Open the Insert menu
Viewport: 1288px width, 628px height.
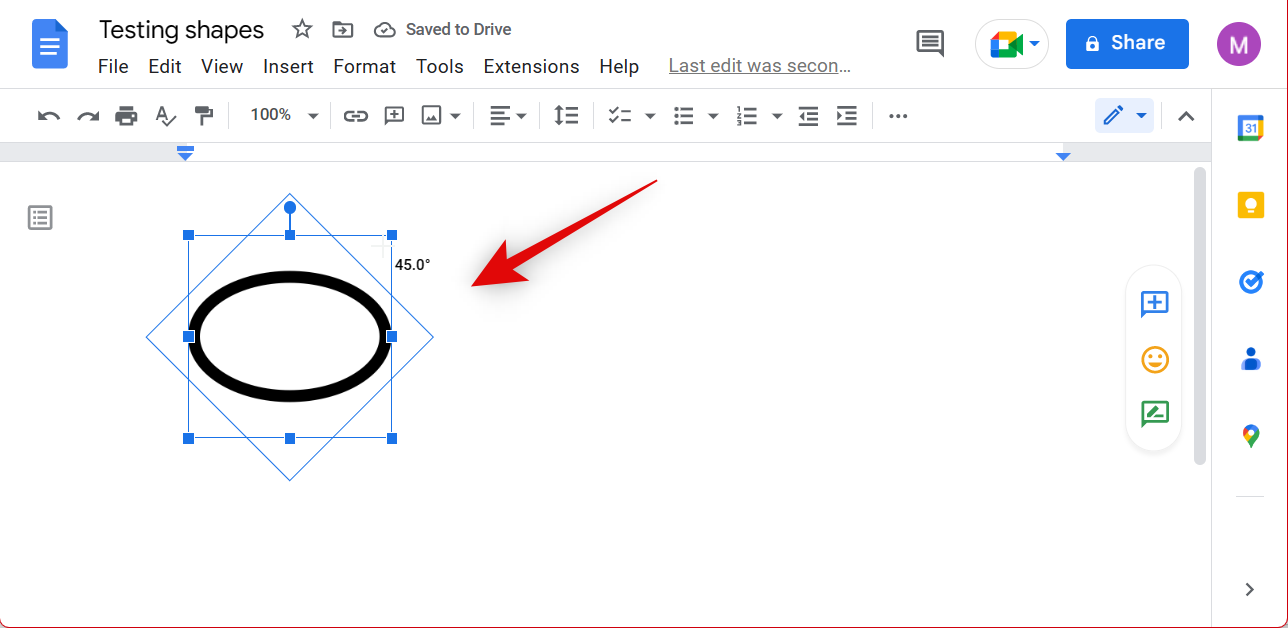click(x=288, y=67)
